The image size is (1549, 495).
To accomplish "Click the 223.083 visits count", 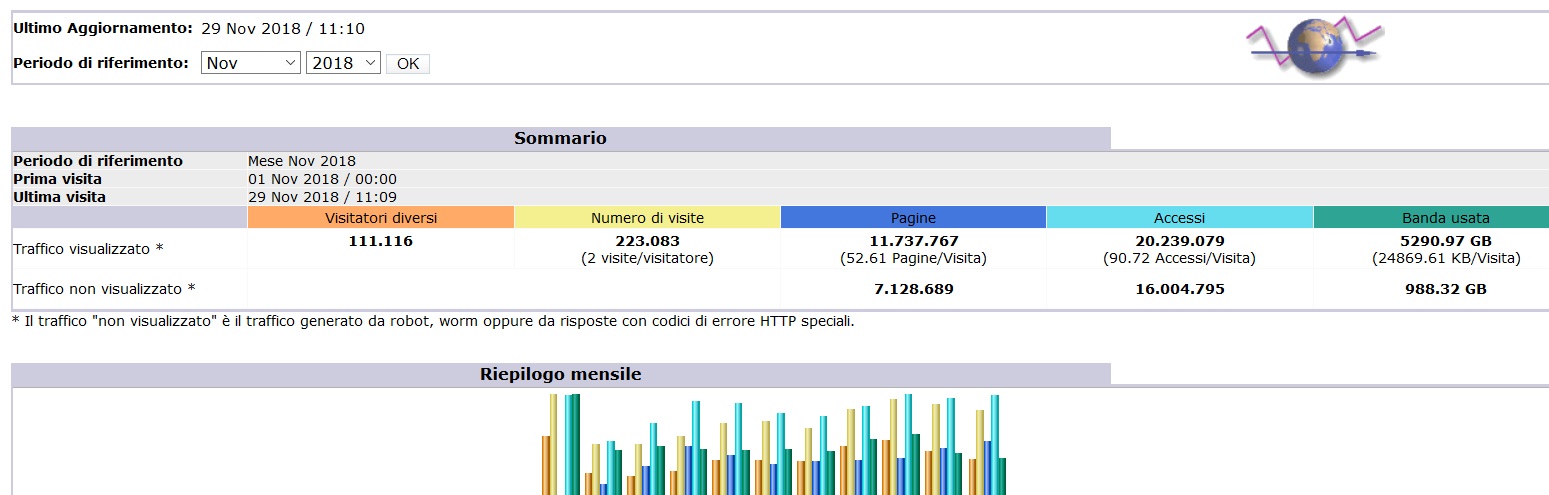I will pyautogui.click(x=647, y=241).
